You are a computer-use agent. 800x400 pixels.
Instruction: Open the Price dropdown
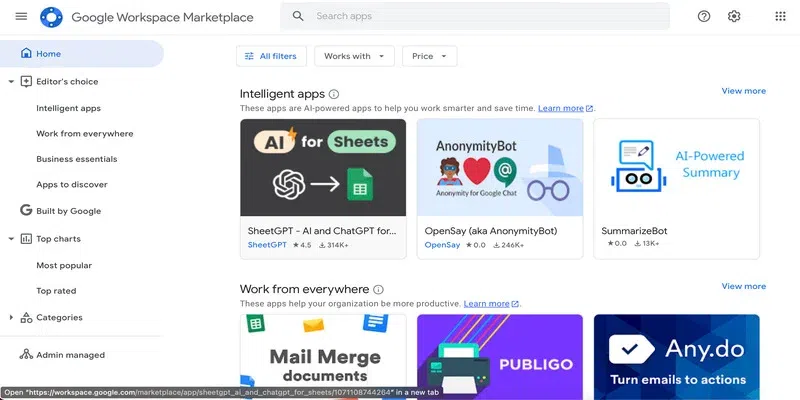(x=430, y=56)
